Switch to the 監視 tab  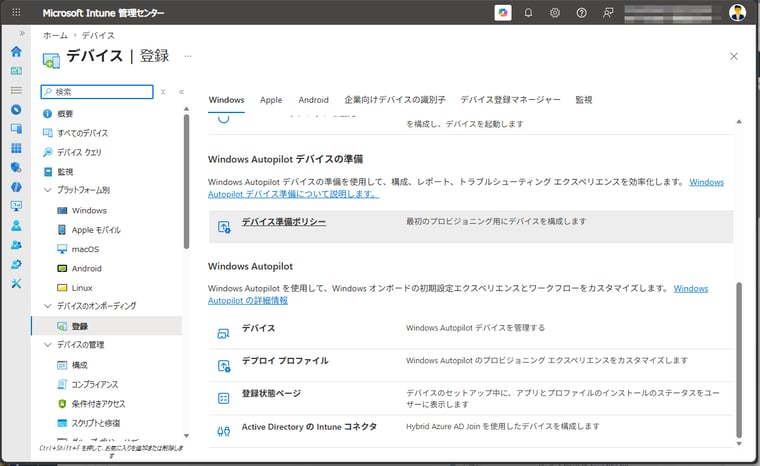click(584, 100)
